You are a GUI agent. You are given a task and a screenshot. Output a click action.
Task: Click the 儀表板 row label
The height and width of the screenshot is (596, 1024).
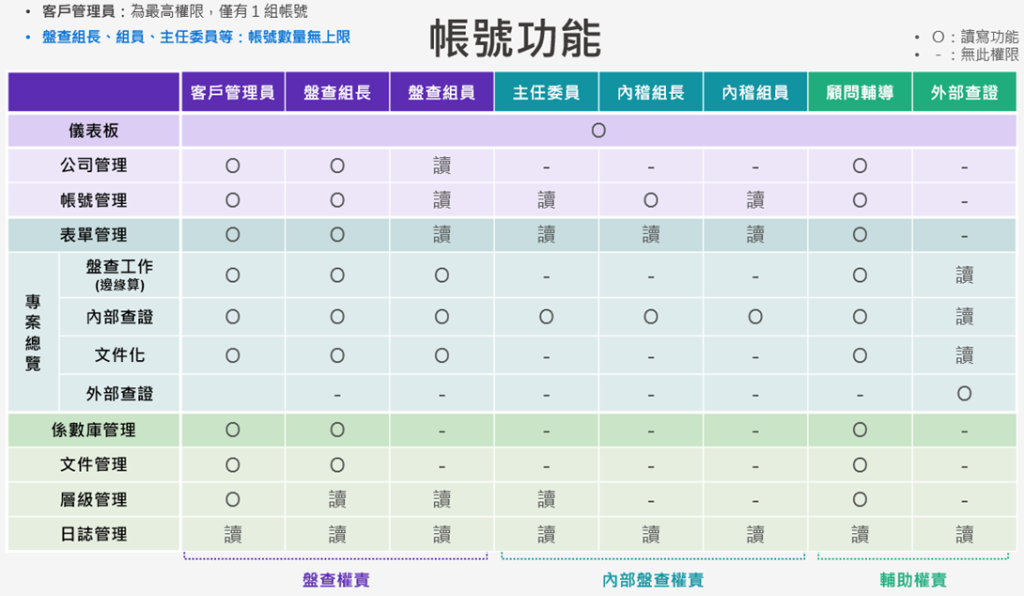(x=93, y=131)
